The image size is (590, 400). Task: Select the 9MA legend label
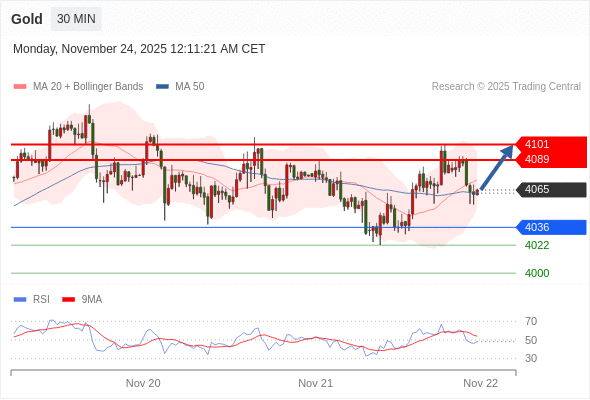pyautogui.click(x=92, y=300)
